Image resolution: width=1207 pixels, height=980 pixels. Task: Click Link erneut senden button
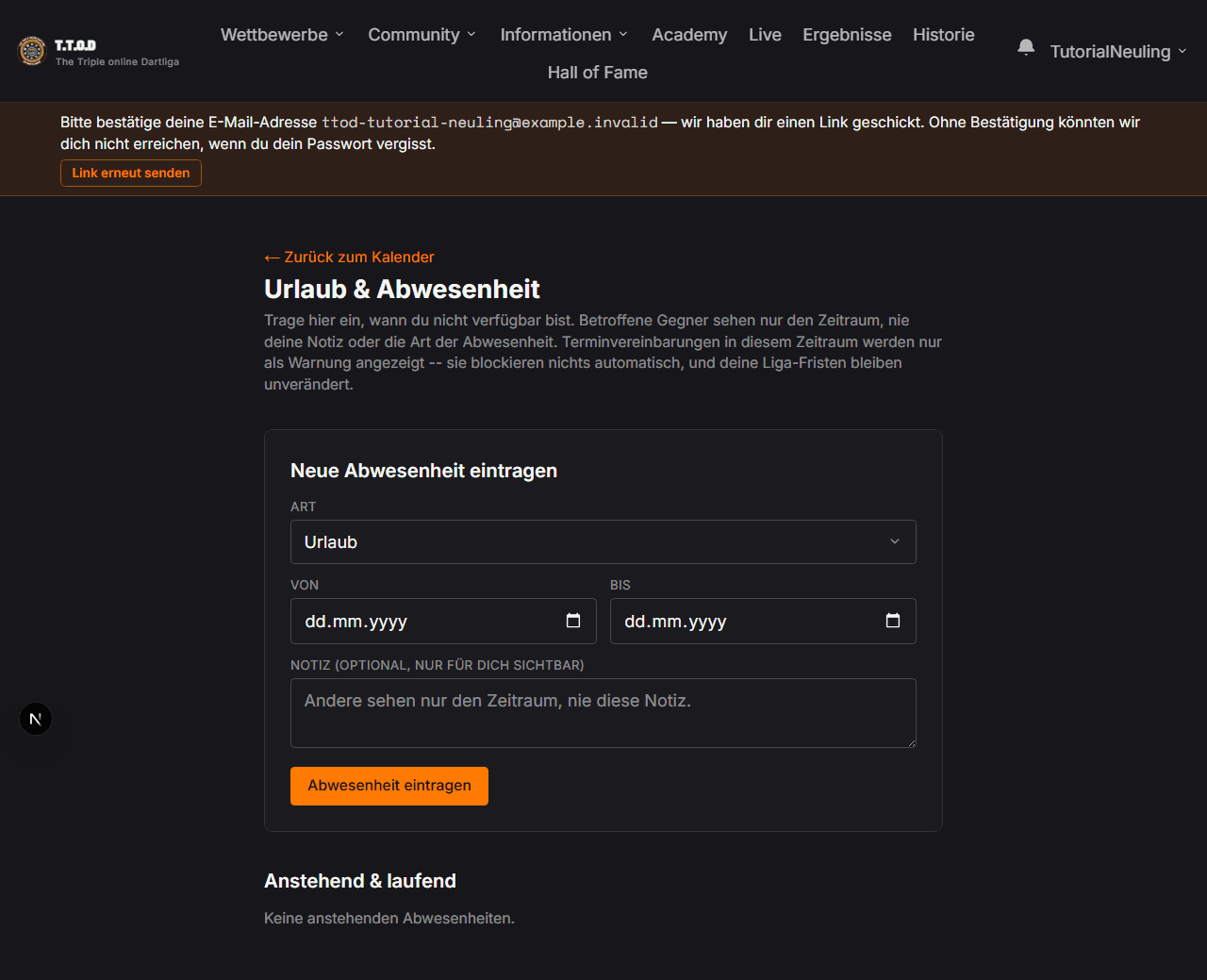(131, 174)
